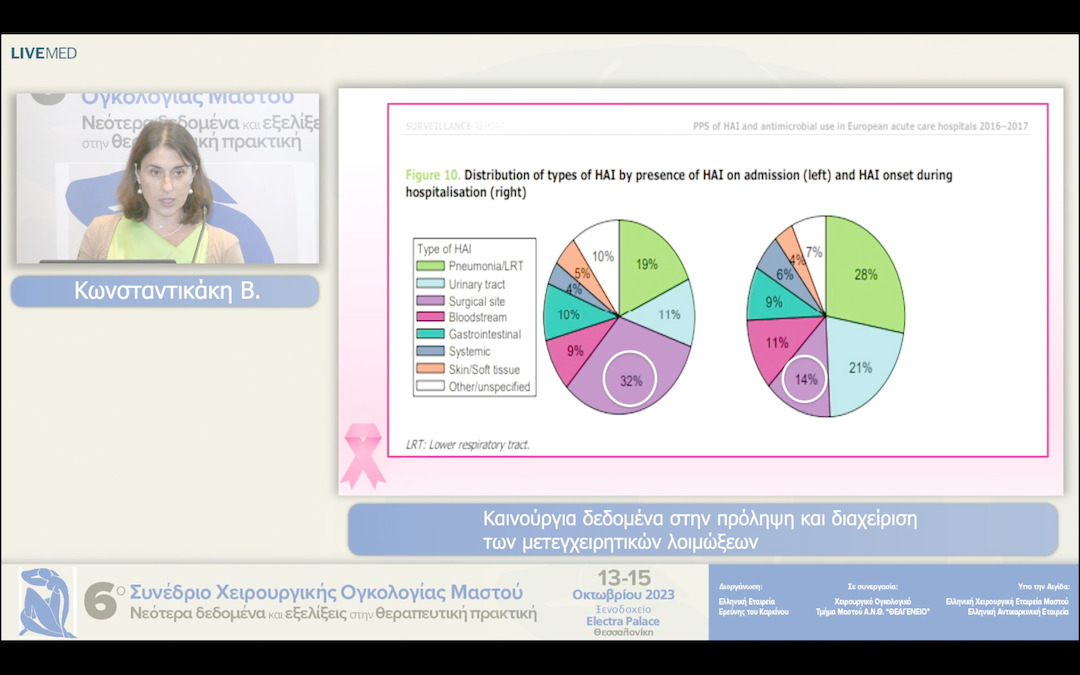
Task: Click the circled 14% on right pie
Action: (x=806, y=380)
